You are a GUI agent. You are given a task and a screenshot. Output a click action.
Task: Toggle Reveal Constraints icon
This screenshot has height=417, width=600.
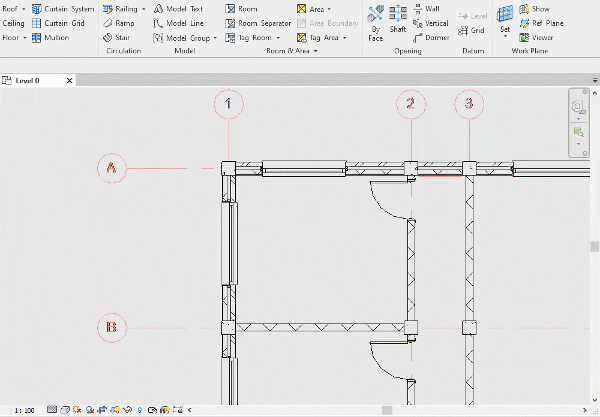(x=178, y=410)
